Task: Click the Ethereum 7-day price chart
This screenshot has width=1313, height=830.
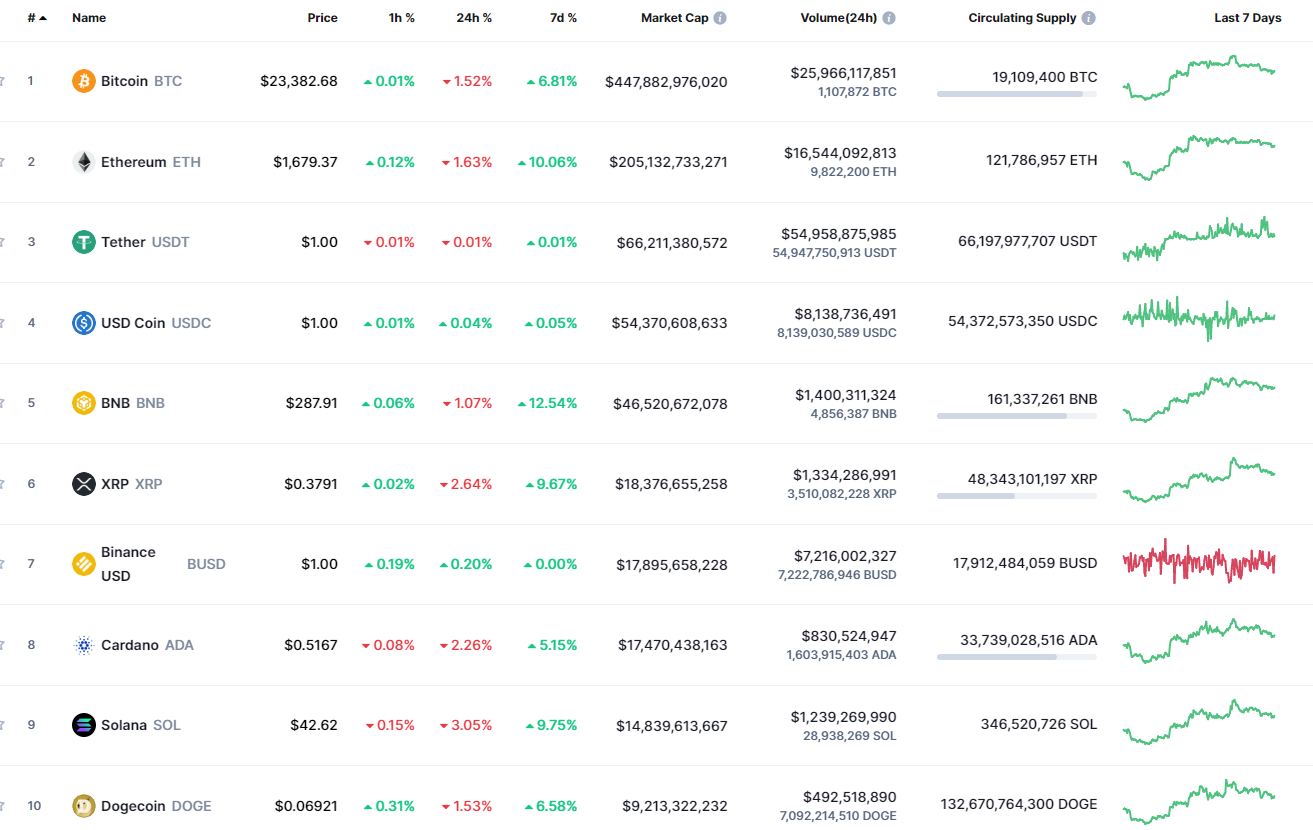Action: [x=1199, y=161]
